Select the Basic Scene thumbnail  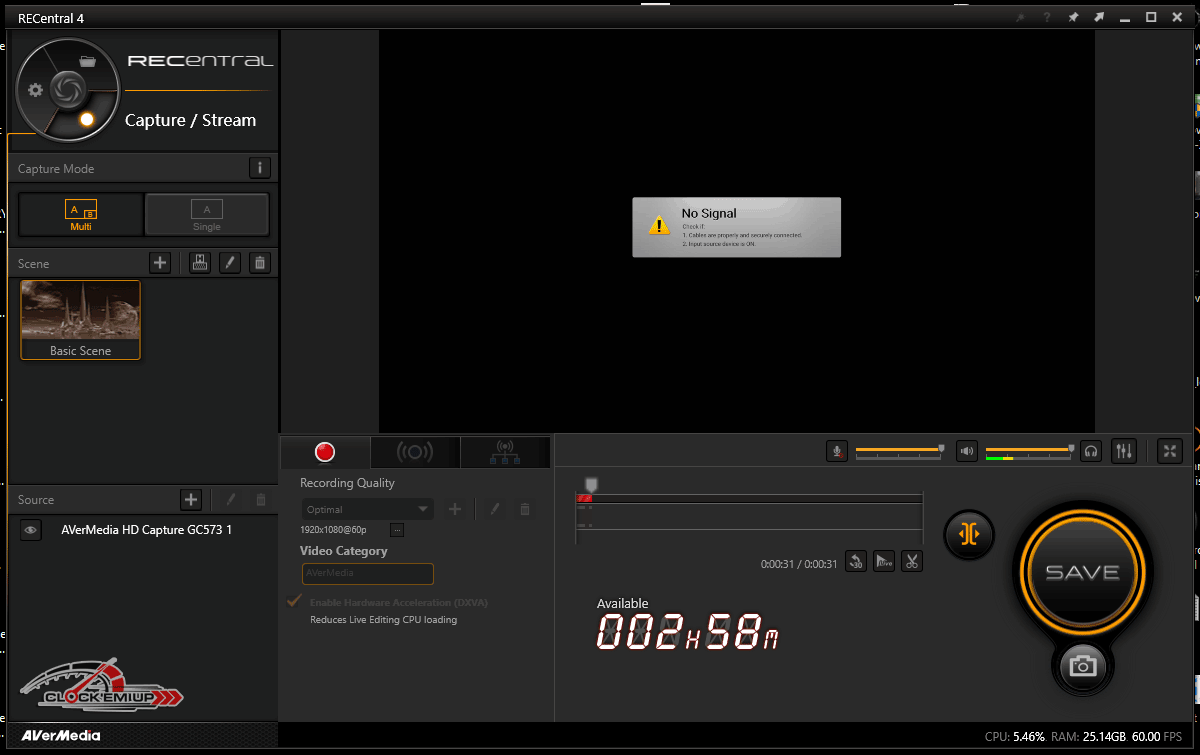click(81, 319)
